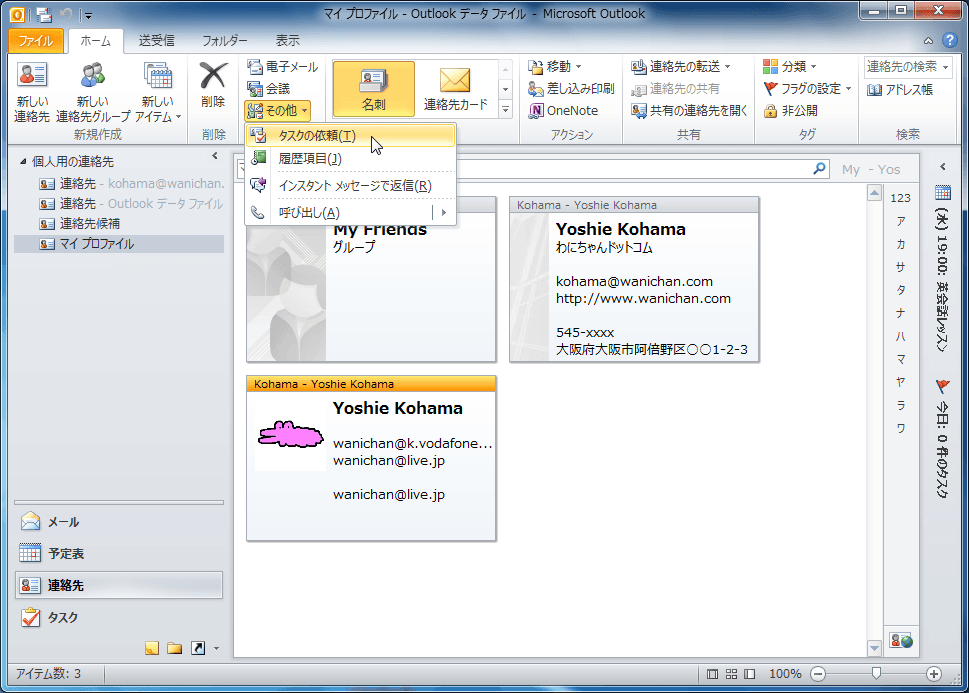This screenshot has height=693, width=969.
Task: Click the Meeting (会議) ribbon button
Action: coord(269,88)
